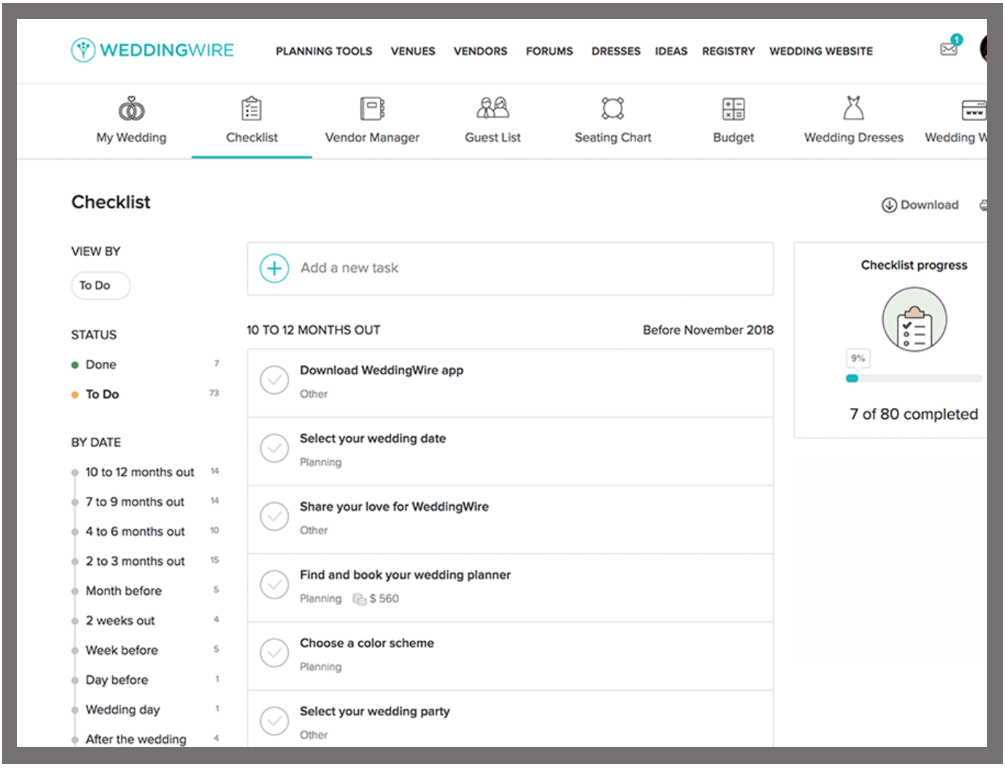The height and width of the screenshot is (768, 1005).
Task: Check off Select your wedding party
Action: (274, 721)
